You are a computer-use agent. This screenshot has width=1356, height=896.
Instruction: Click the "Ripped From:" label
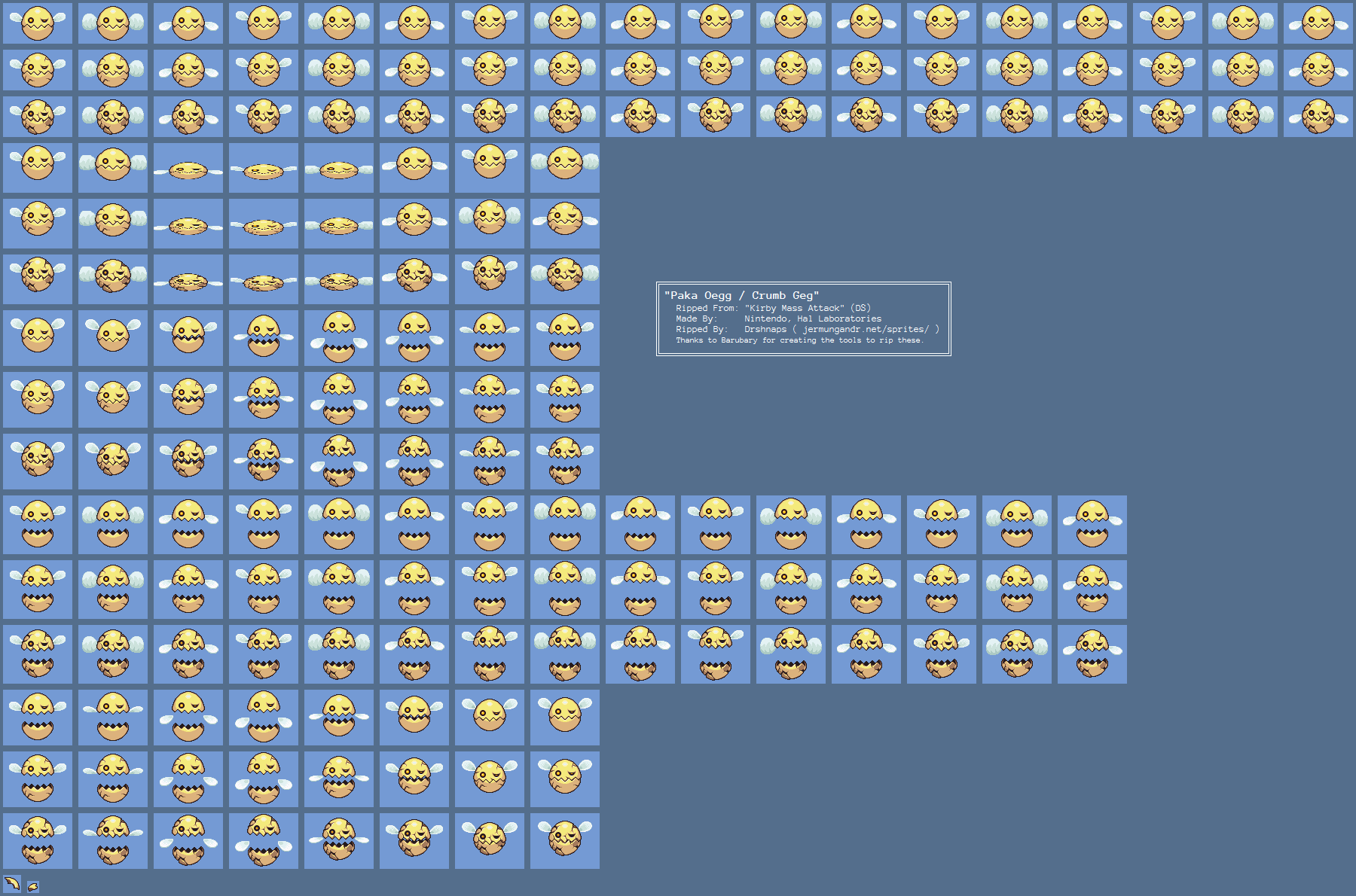[707, 308]
